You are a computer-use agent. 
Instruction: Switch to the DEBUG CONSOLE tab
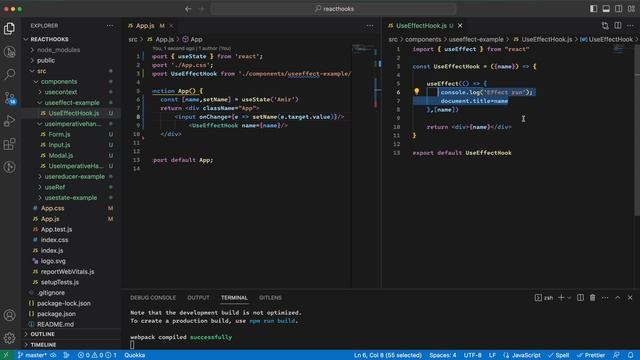153,298
